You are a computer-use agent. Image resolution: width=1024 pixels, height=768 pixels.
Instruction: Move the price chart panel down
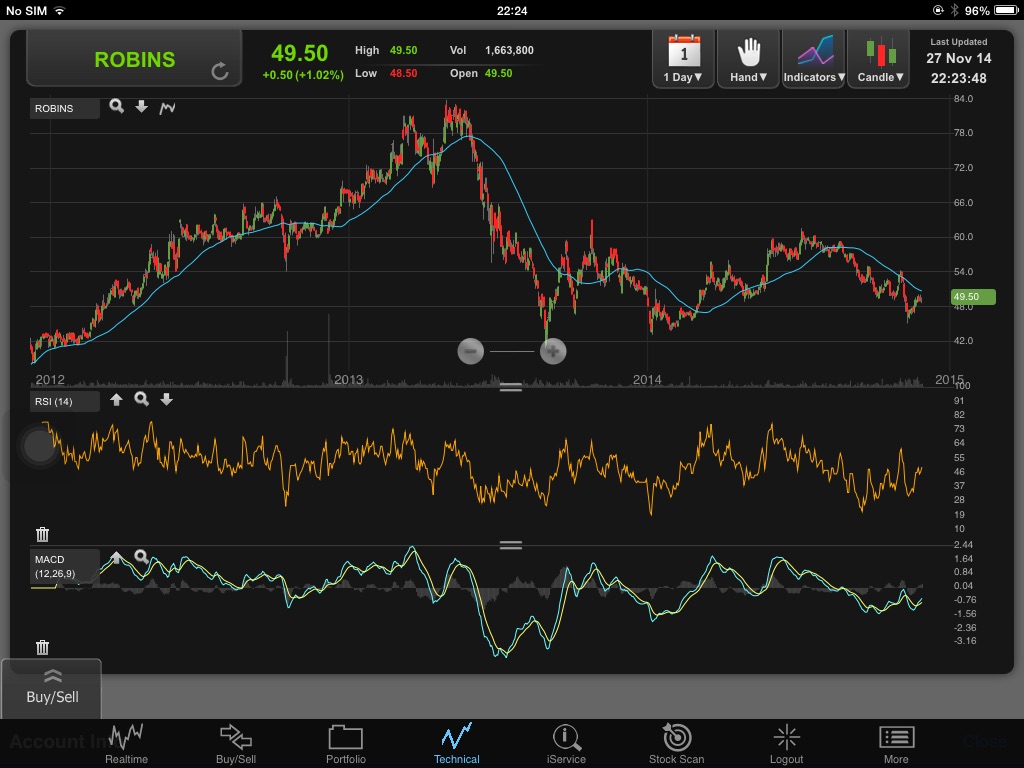[x=142, y=106]
